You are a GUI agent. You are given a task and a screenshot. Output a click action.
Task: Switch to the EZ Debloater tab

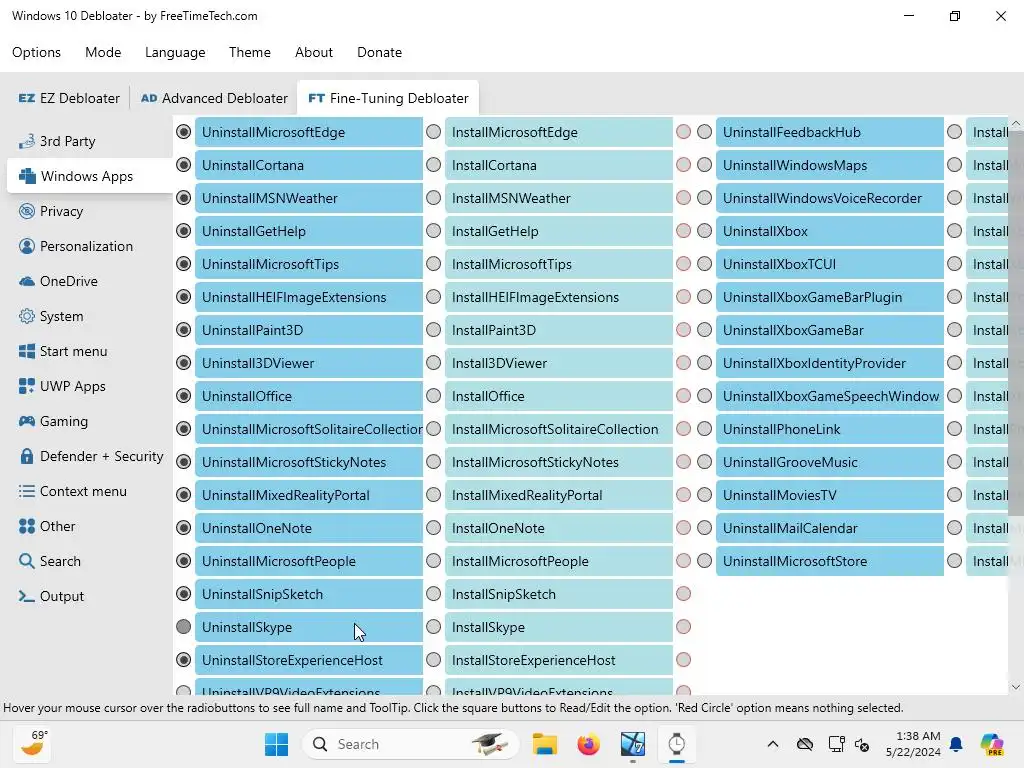pos(69,98)
